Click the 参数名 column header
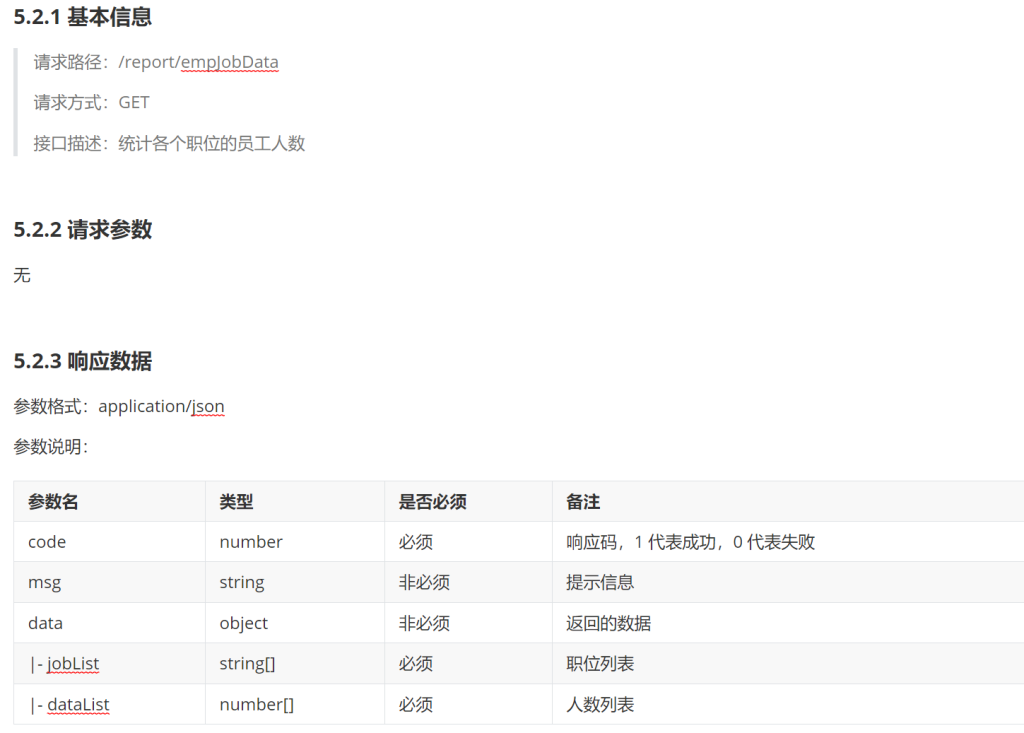The height and width of the screenshot is (733, 1024). [53, 502]
